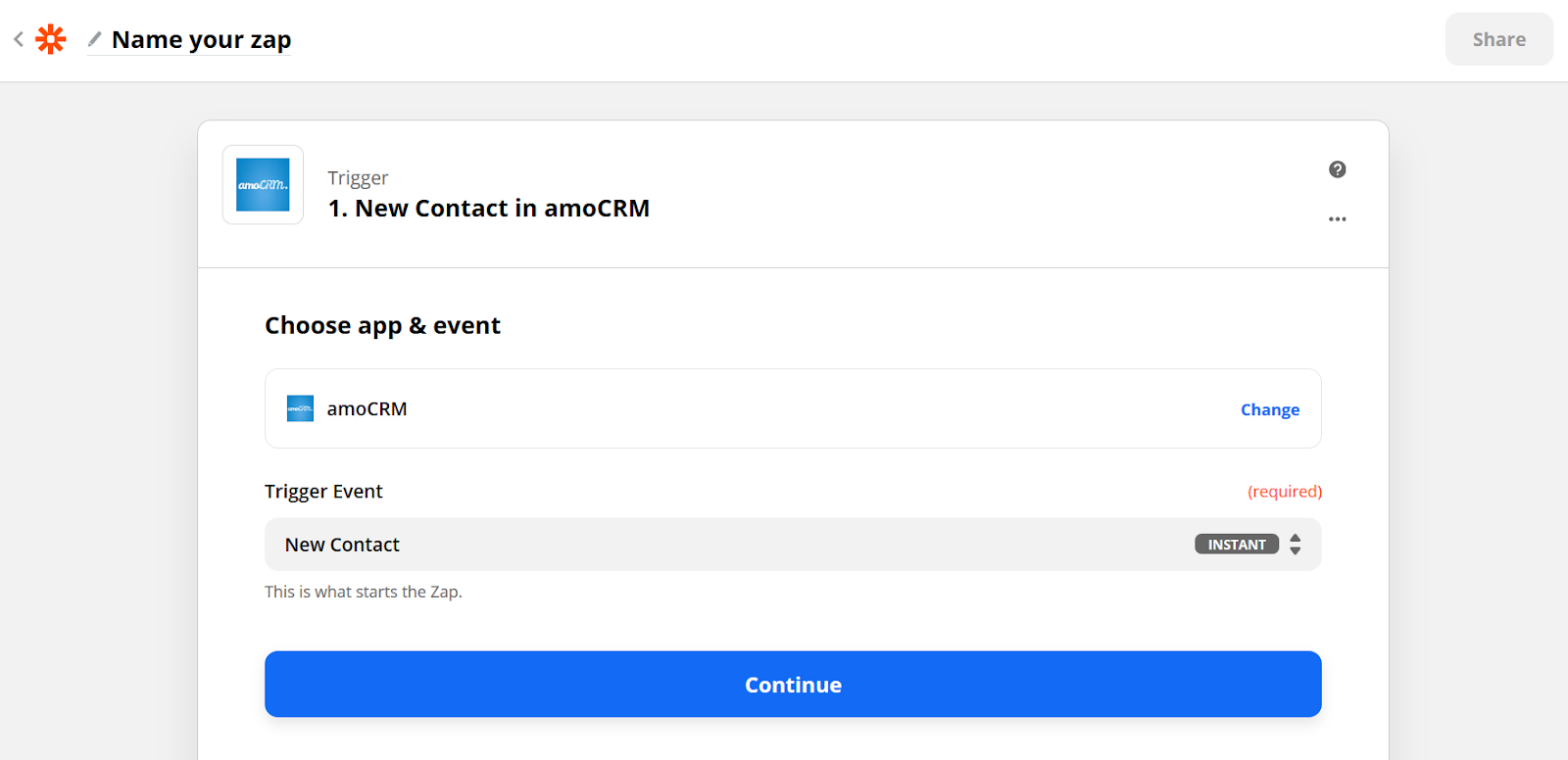The image size is (1568, 760).
Task: Click the small amoCRM logo in app row
Action: (x=300, y=408)
